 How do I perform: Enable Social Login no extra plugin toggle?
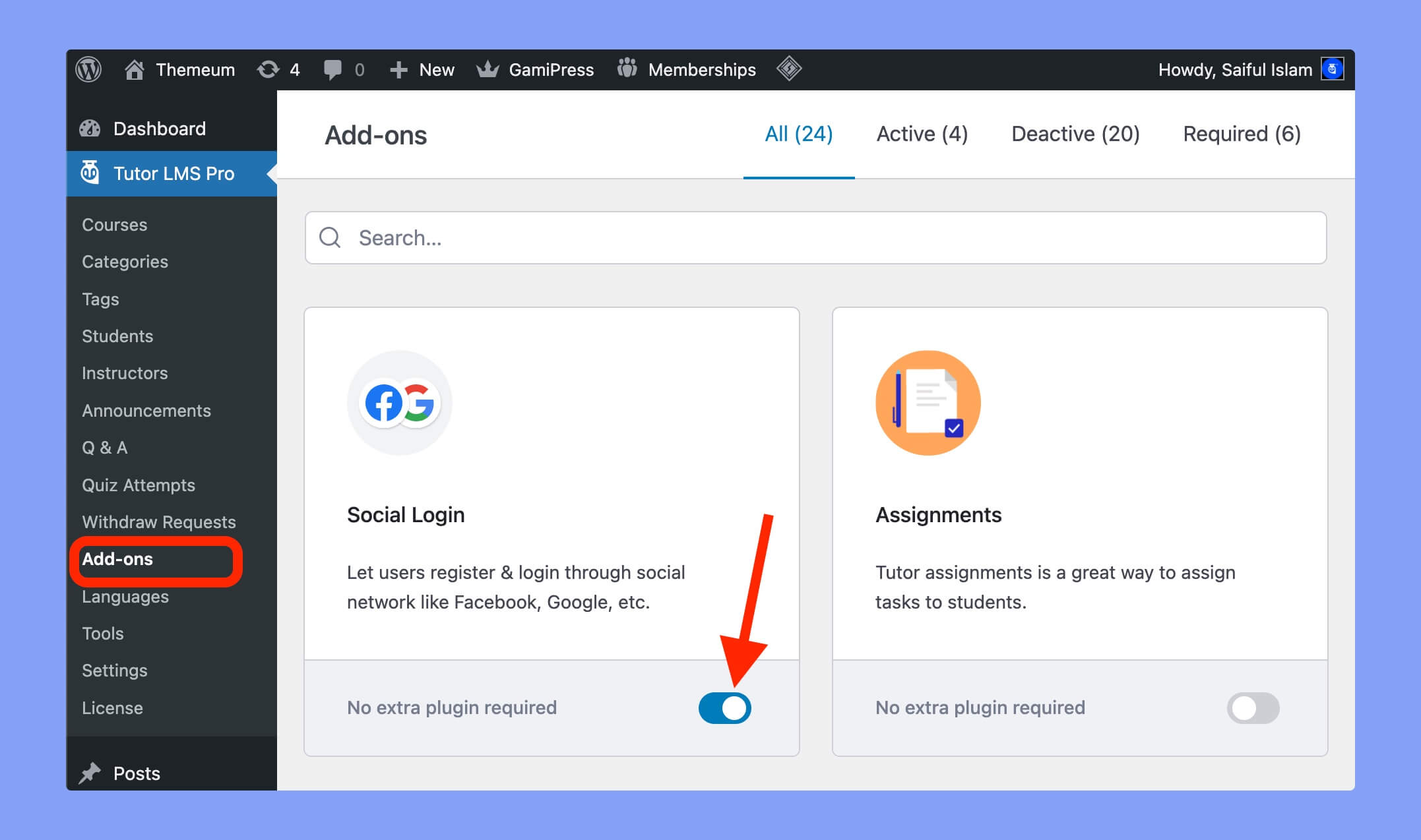pyautogui.click(x=725, y=708)
